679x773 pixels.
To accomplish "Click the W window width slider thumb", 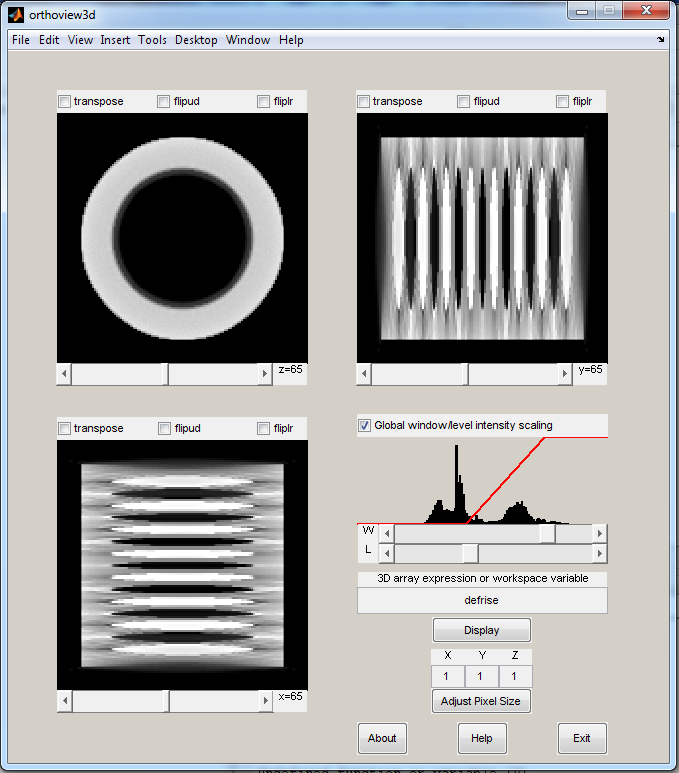I will tap(547, 533).
